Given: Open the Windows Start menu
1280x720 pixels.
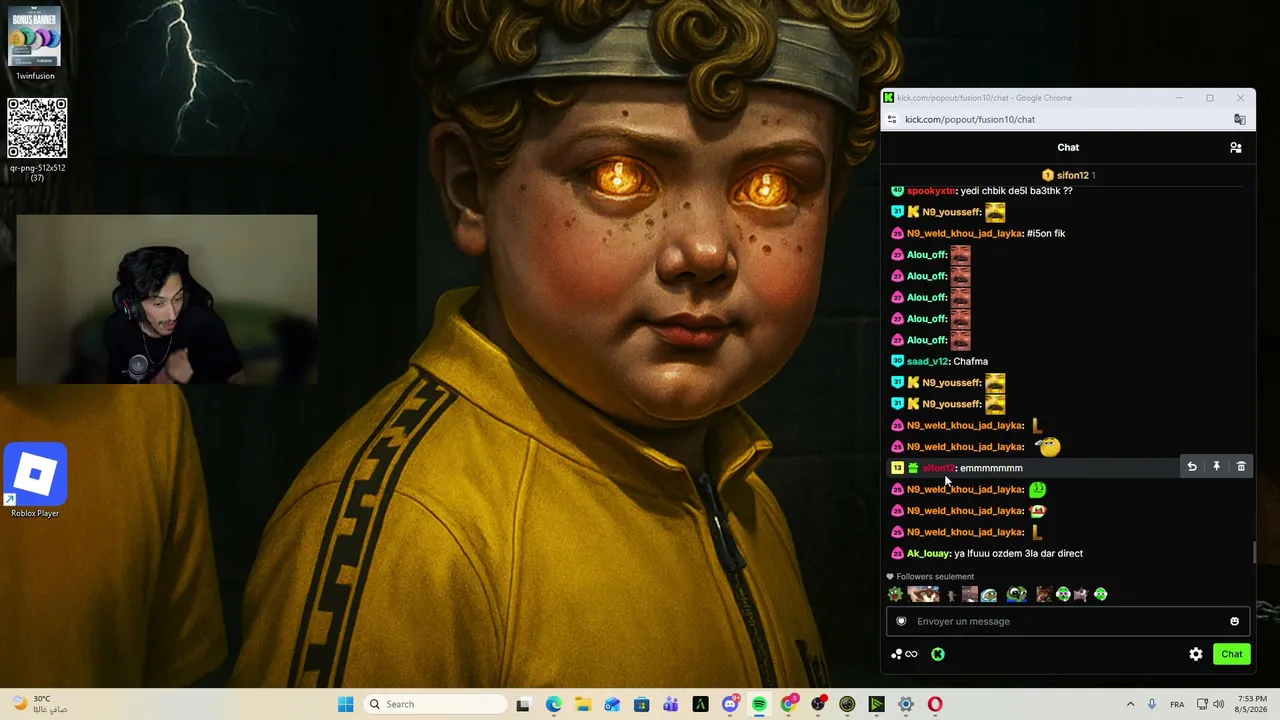Looking at the screenshot, I should coord(345,704).
